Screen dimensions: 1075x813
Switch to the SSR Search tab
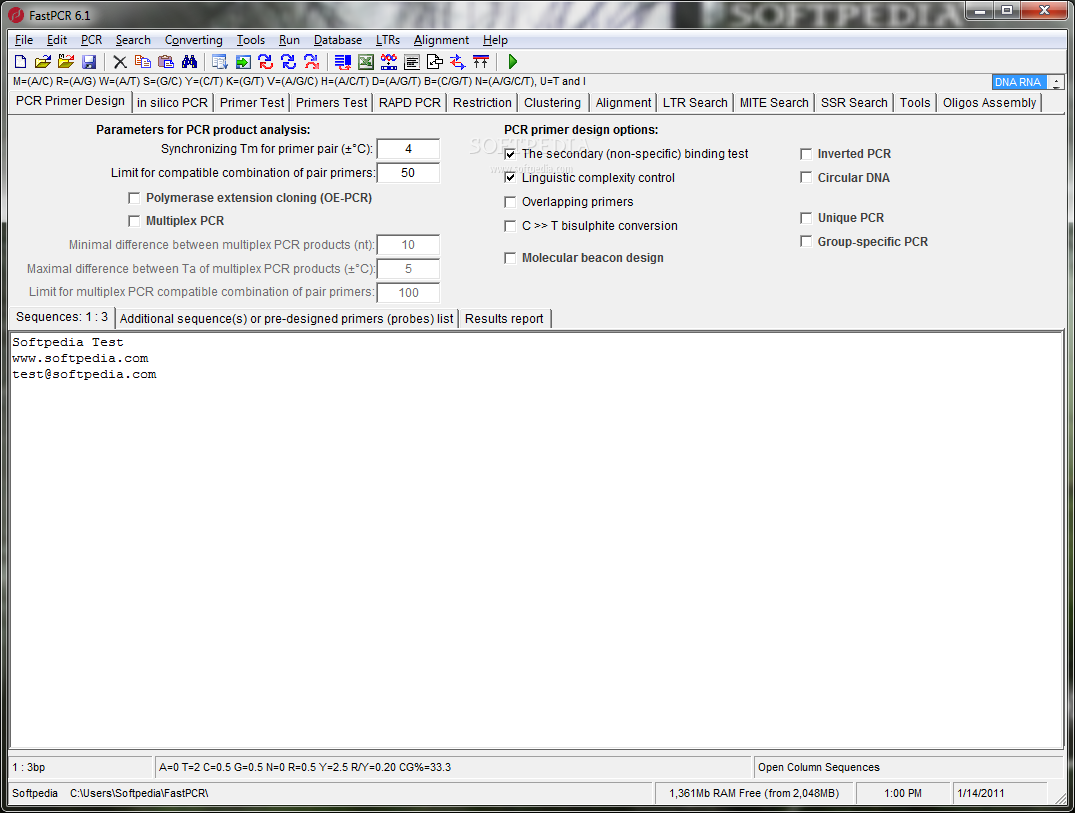pos(854,103)
